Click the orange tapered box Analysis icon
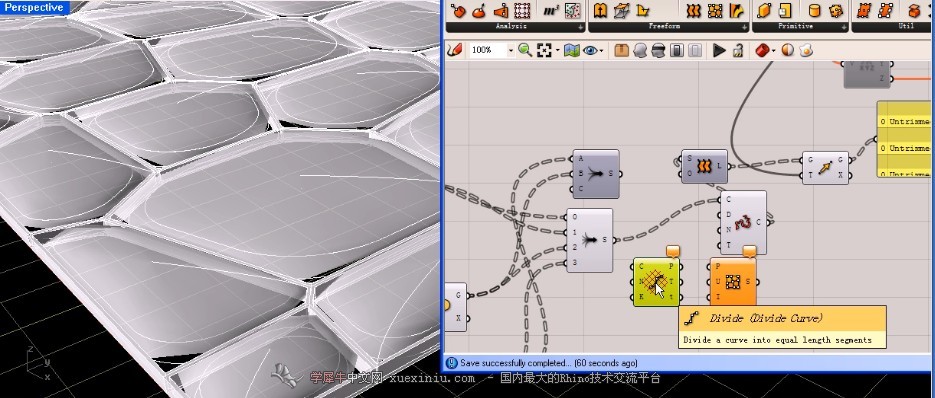 tap(501, 10)
